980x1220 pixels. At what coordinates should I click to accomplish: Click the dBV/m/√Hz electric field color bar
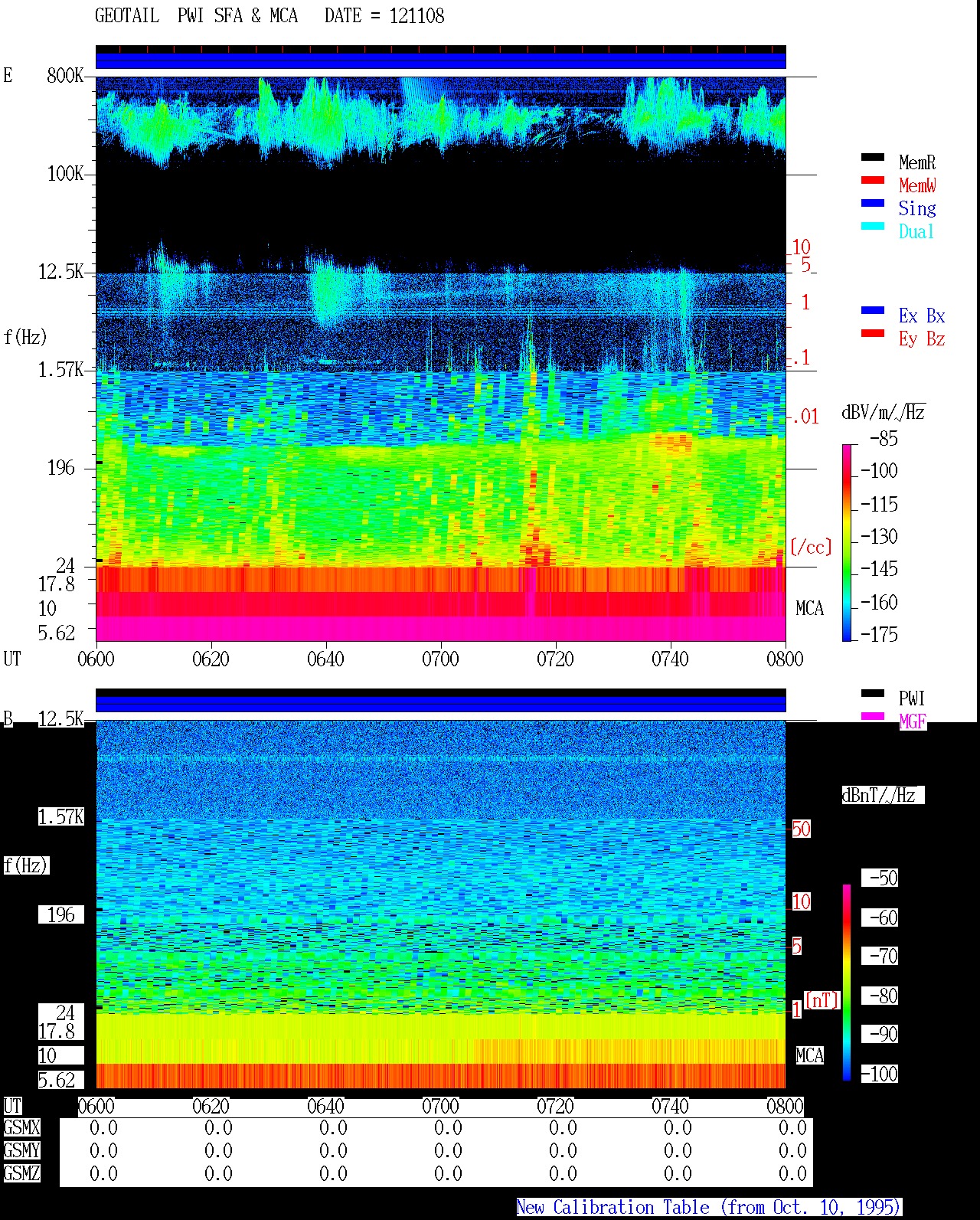click(x=847, y=542)
